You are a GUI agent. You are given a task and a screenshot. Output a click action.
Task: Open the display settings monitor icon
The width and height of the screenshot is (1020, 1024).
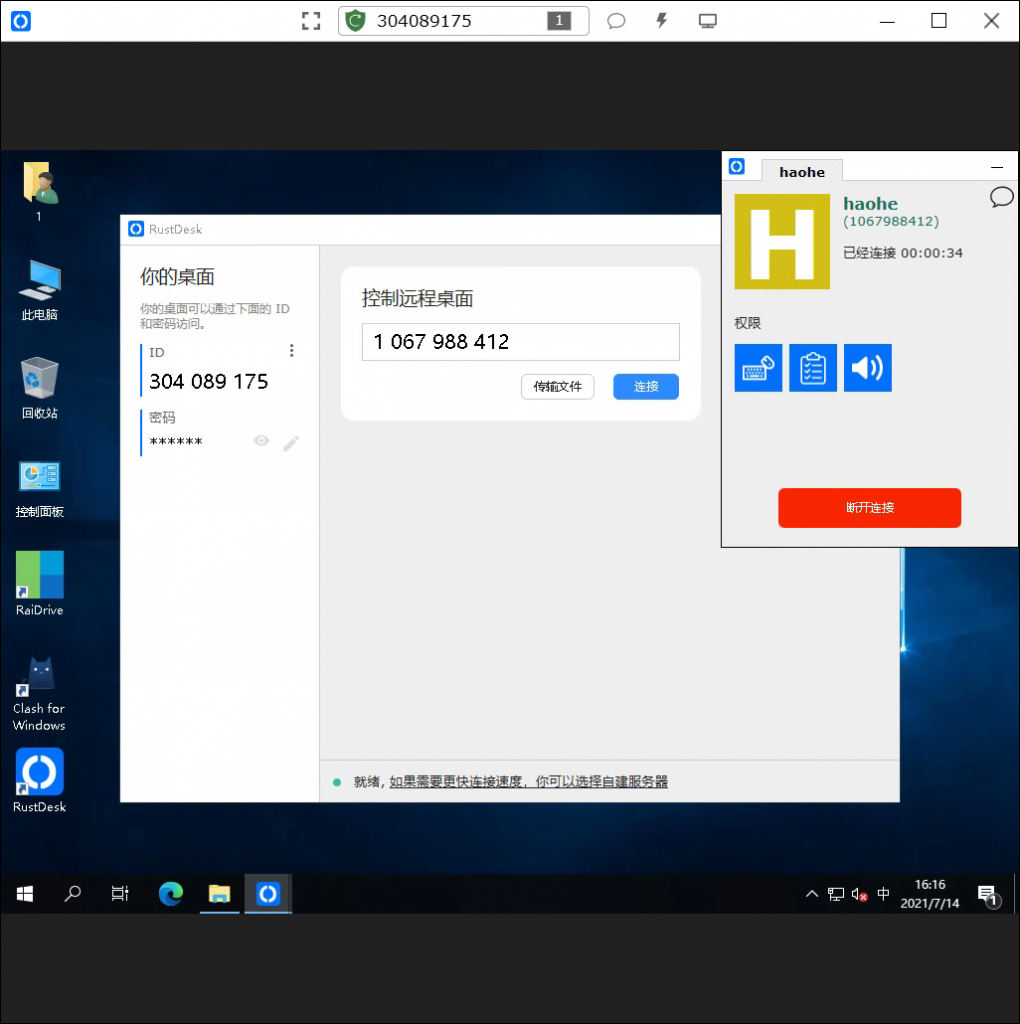pyautogui.click(x=707, y=21)
